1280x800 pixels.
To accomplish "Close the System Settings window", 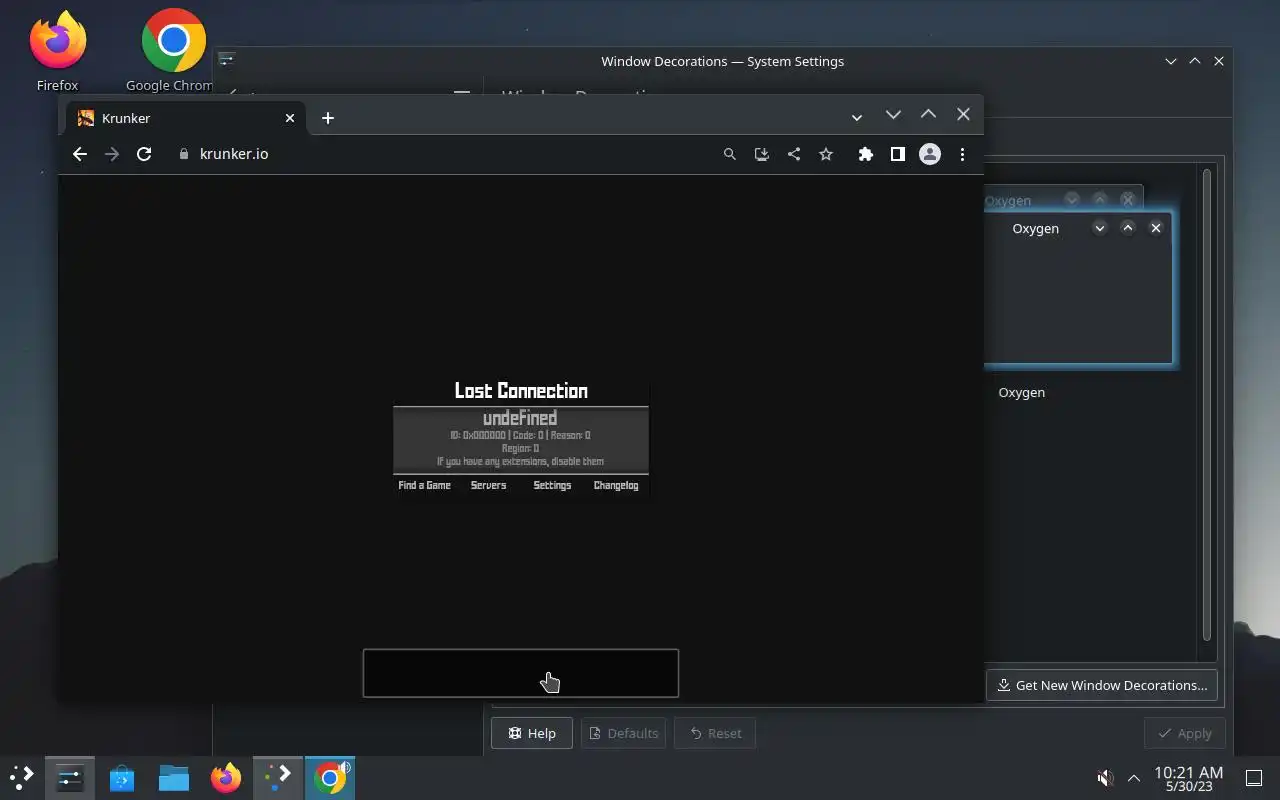I will point(1219,61).
